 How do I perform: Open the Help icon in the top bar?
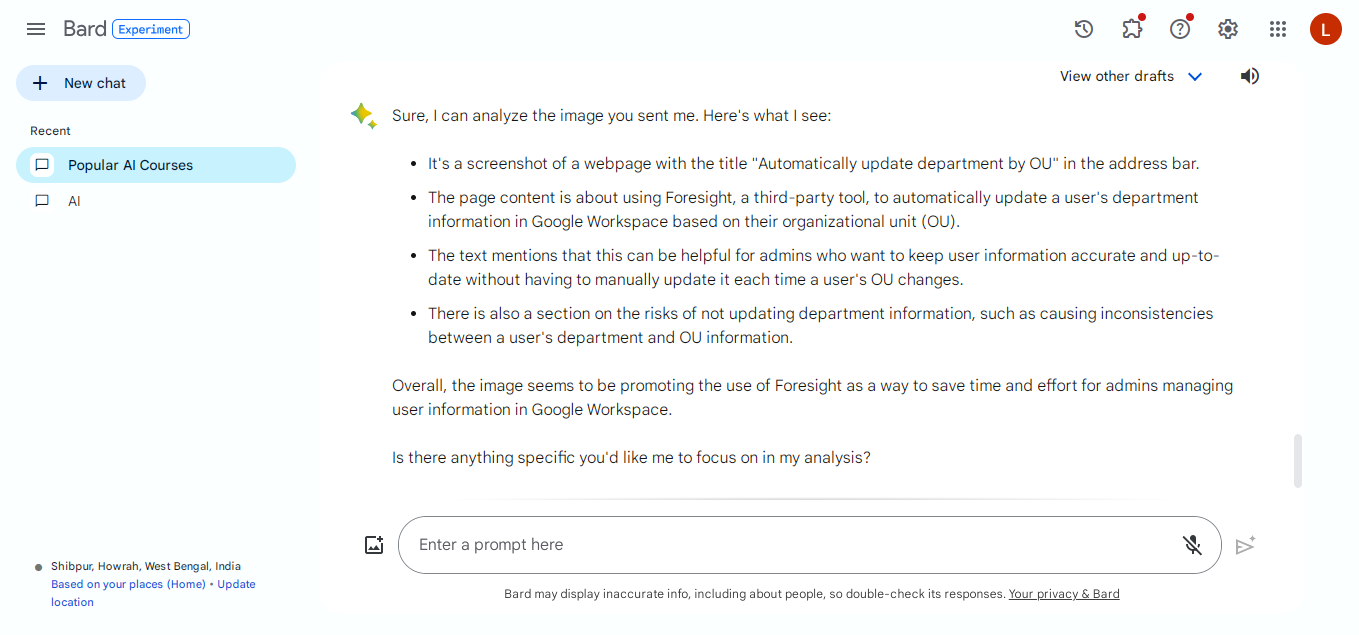click(x=1179, y=29)
